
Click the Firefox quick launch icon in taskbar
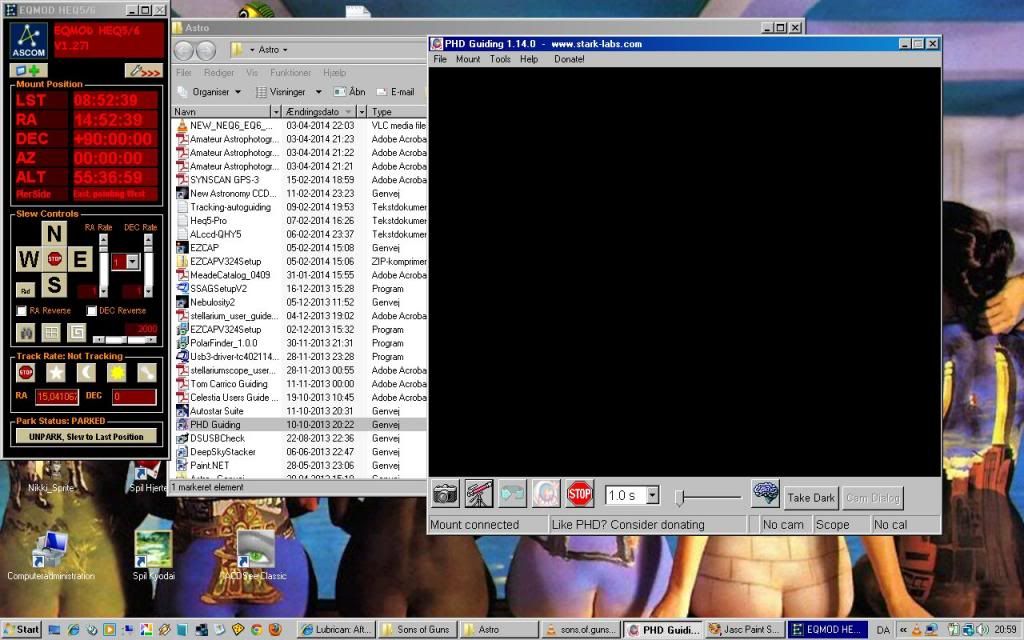pyautogui.click(x=275, y=630)
